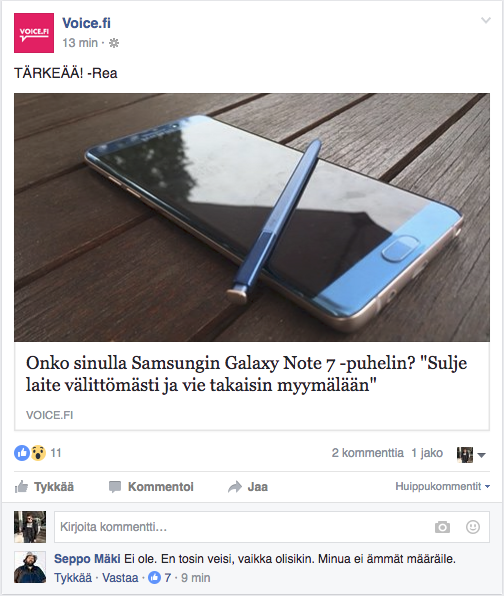Expand the Huippukommentit sorting dropdown

(442, 486)
